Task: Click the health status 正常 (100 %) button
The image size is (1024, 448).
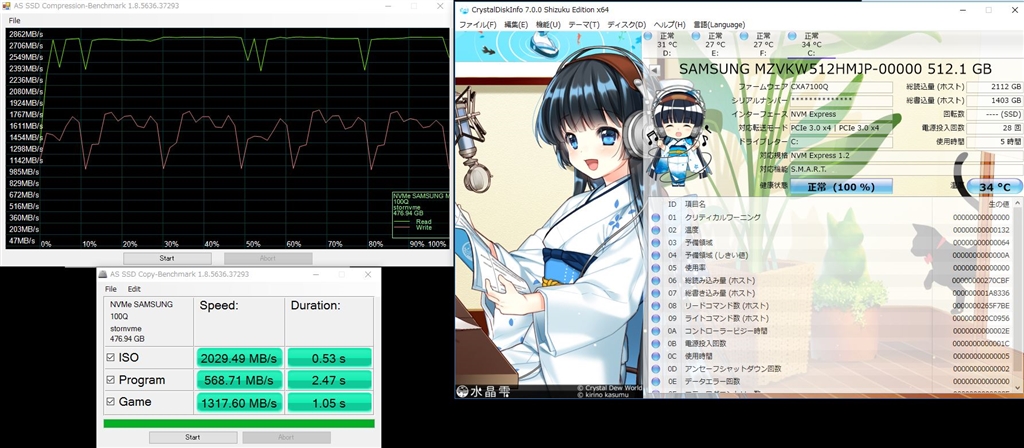Action: [x=842, y=187]
